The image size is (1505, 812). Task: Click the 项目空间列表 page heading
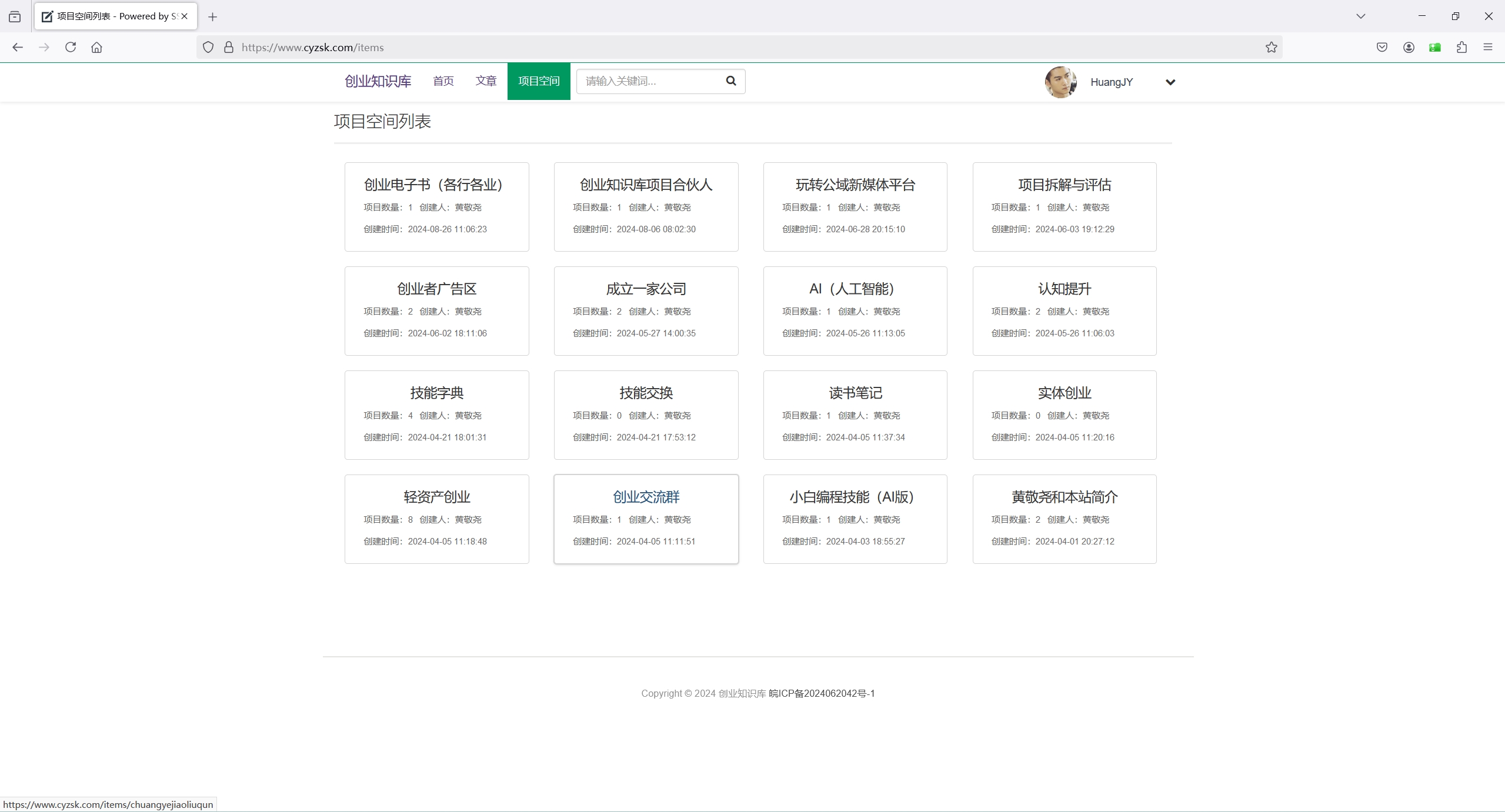click(x=382, y=121)
